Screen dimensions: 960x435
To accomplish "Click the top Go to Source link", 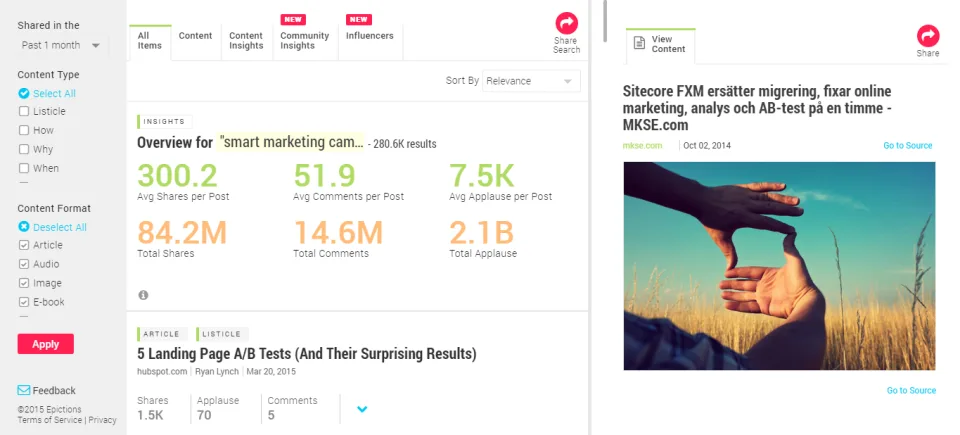I will pos(907,146).
